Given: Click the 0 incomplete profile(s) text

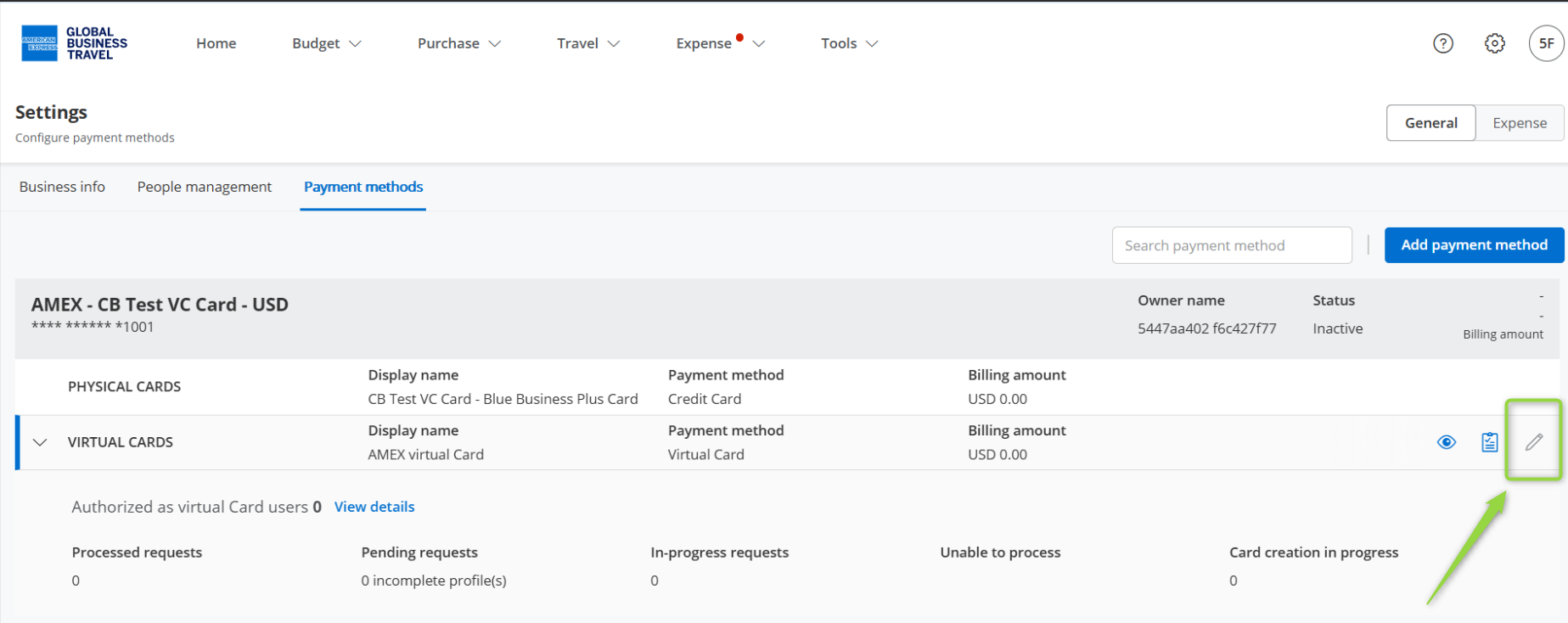Looking at the screenshot, I should 434,581.
